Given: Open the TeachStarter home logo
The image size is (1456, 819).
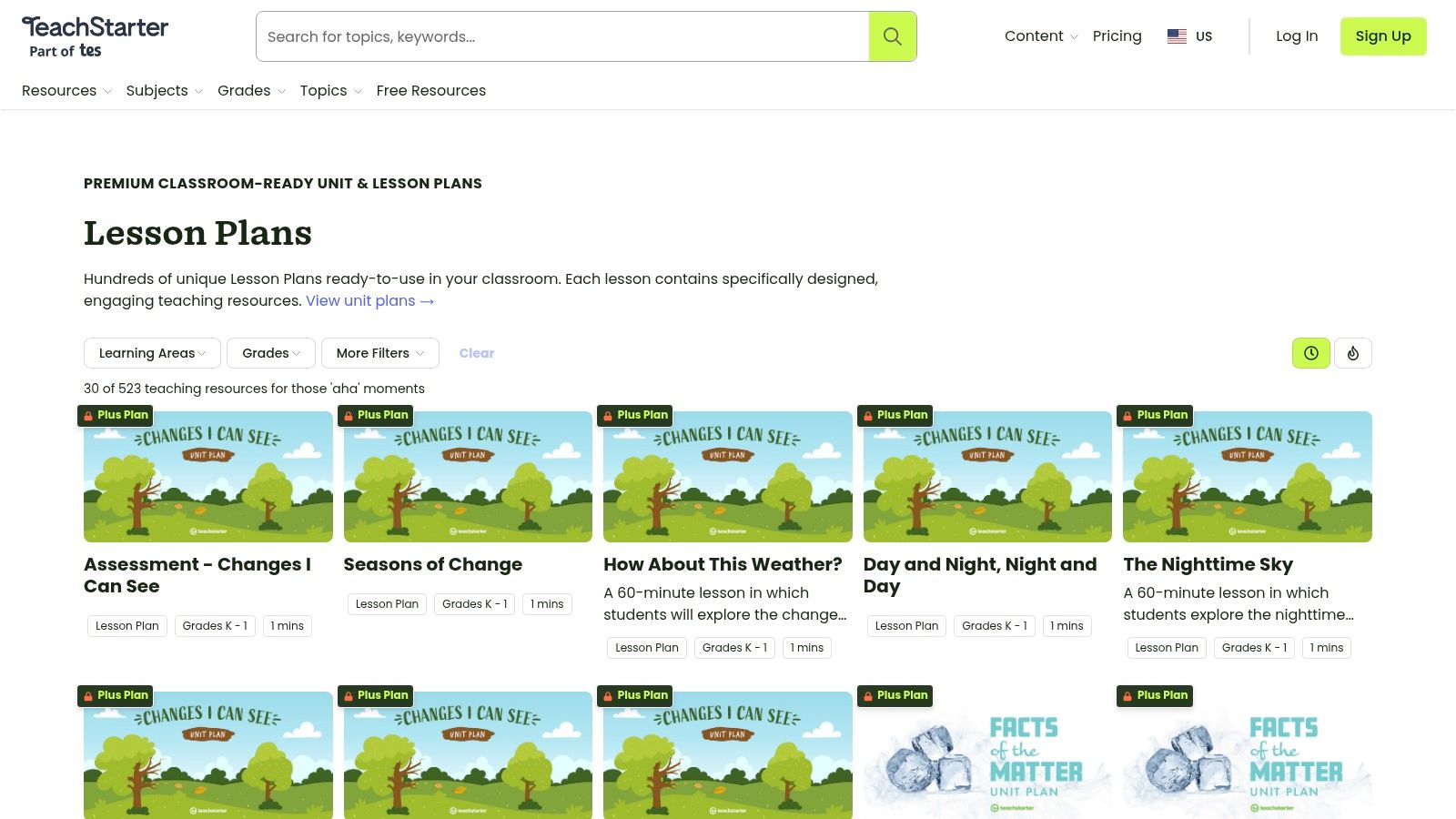Looking at the screenshot, I should [95, 36].
